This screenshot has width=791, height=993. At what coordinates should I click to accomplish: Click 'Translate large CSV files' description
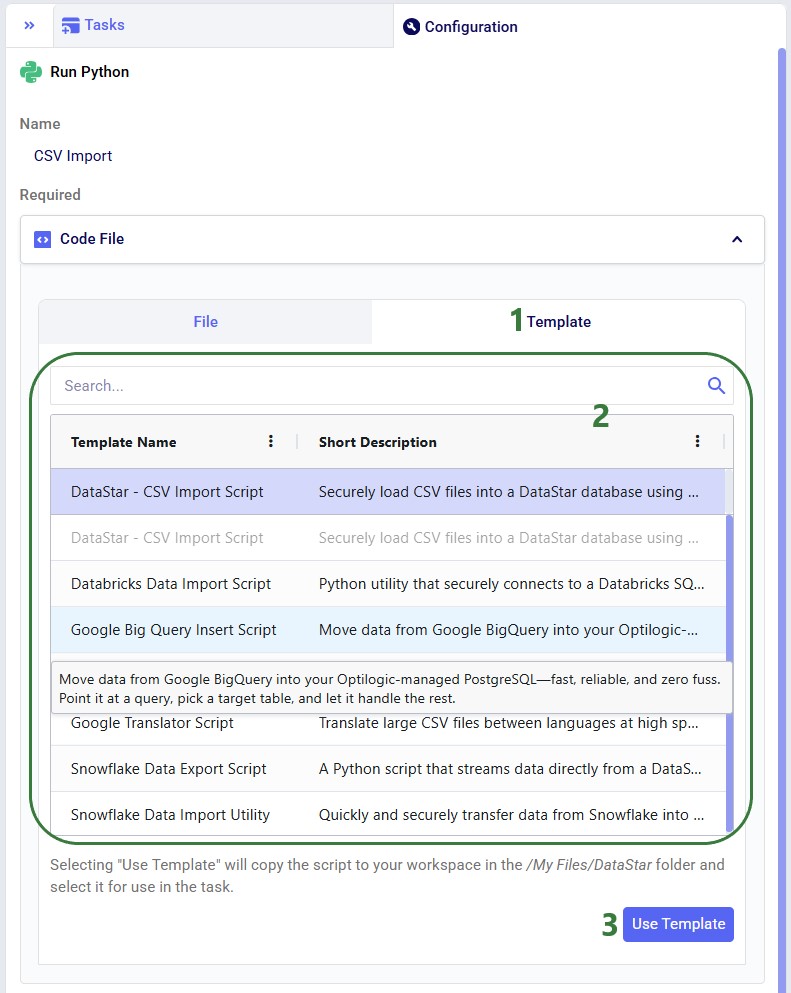point(509,723)
